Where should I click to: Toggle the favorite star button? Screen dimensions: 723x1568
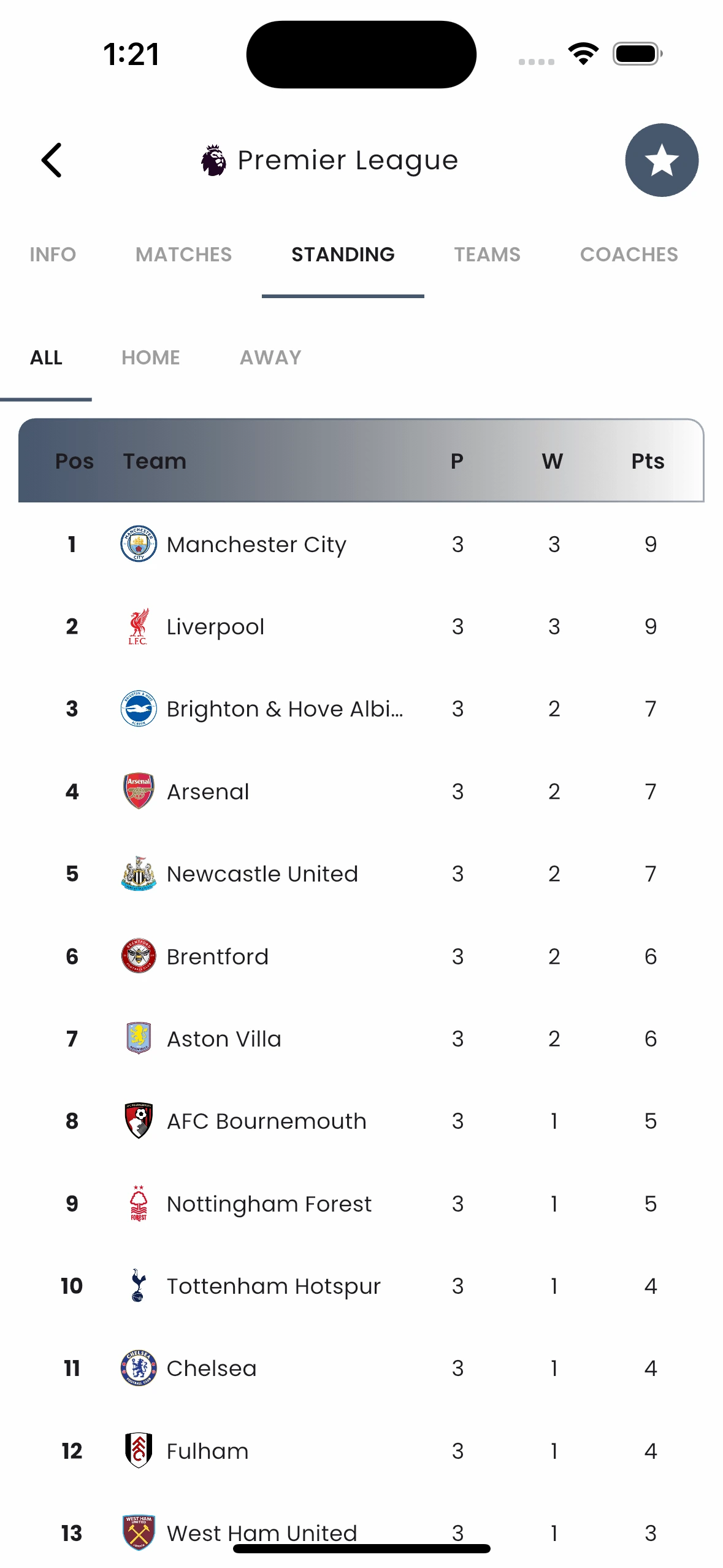(x=661, y=160)
